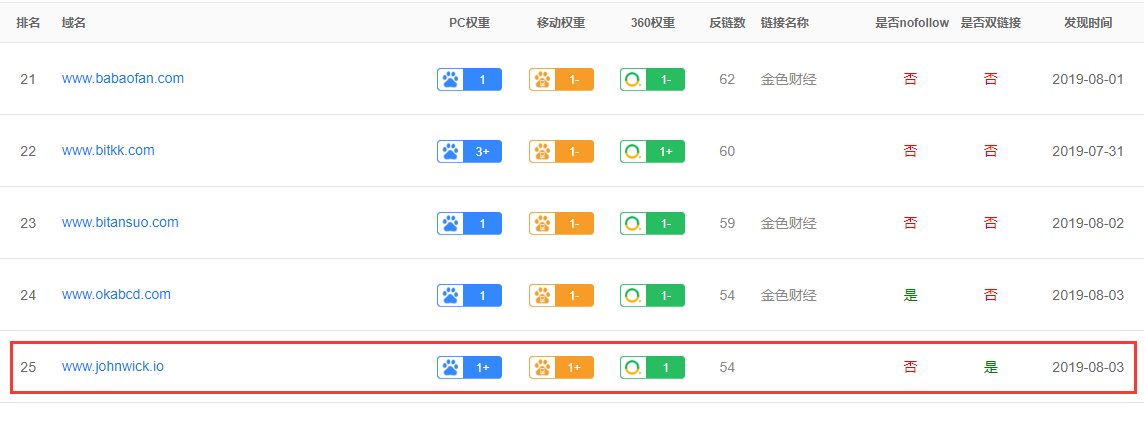Viewport: 1144px width, 424px height.
Task: Select rank number 23 cell
Action: click(28, 223)
